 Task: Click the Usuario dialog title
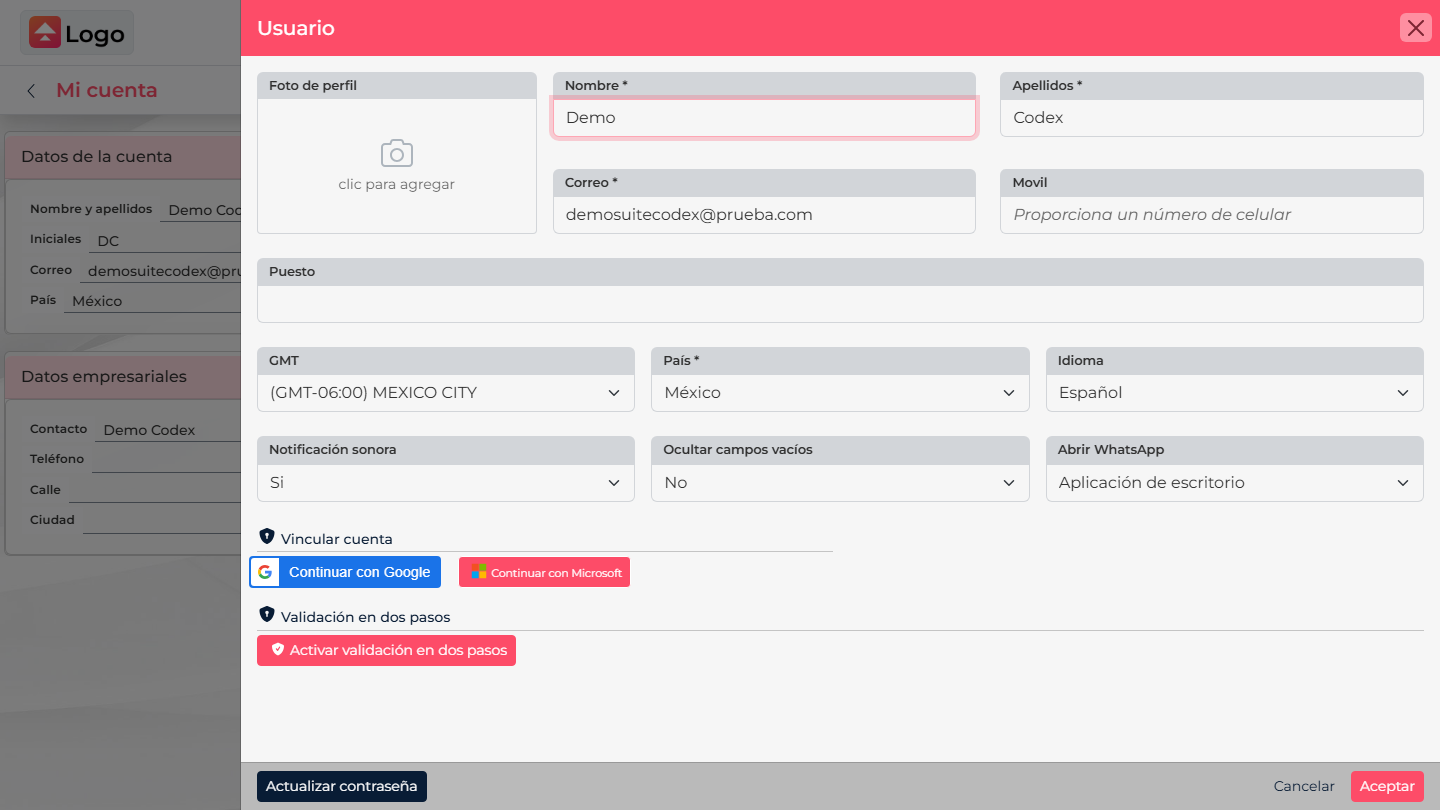[x=296, y=28]
